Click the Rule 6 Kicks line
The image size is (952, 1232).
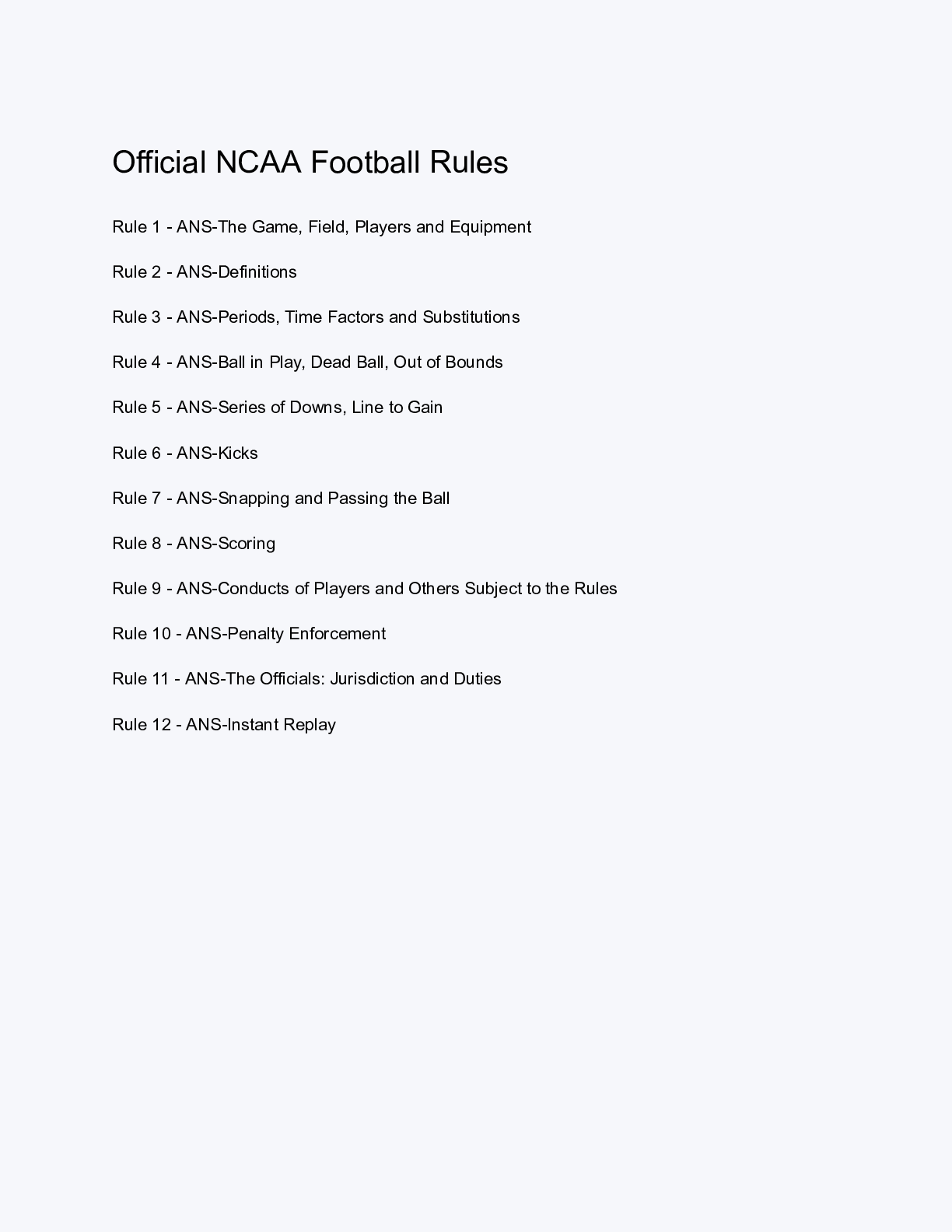click(185, 453)
